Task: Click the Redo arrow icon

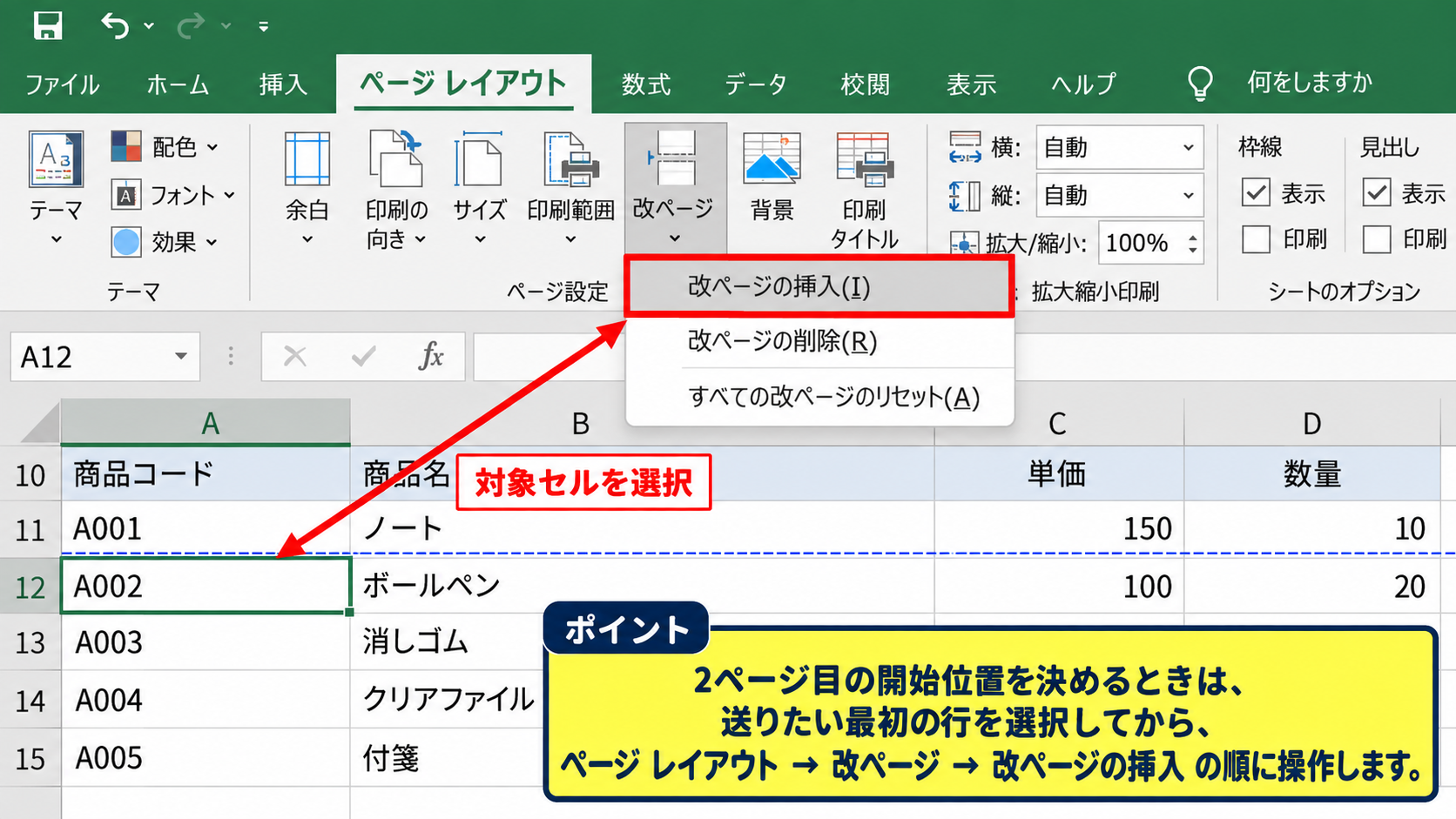Action: [x=191, y=26]
